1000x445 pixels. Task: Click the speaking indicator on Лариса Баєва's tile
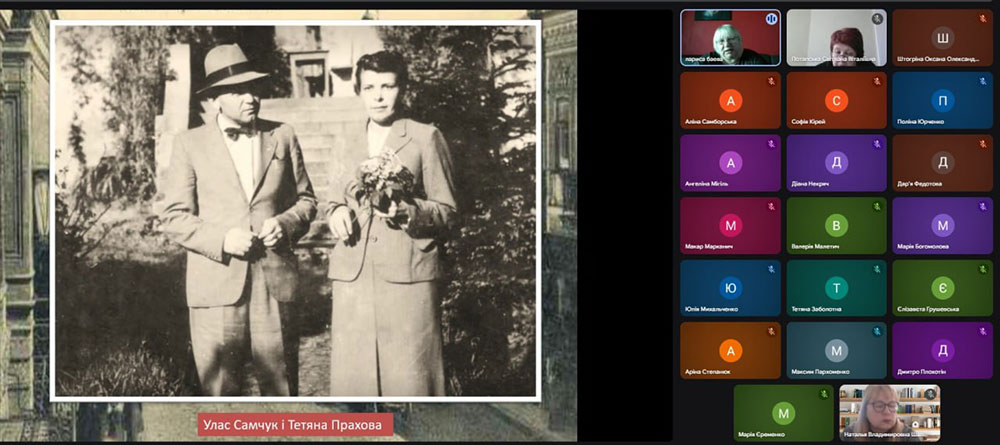pos(771,19)
